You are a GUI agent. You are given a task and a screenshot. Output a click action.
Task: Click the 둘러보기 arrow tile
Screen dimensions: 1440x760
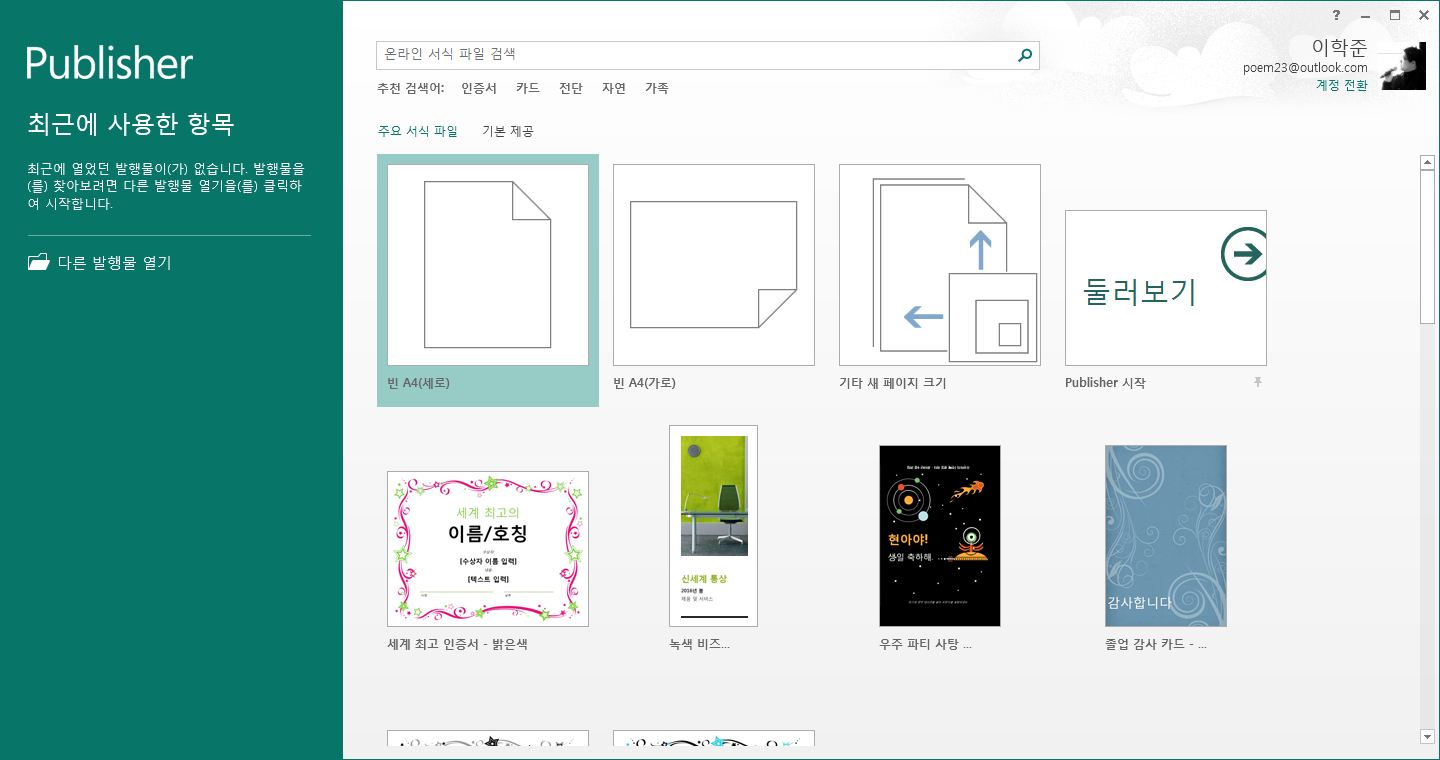pyautogui.click(x=1166, y=288)
